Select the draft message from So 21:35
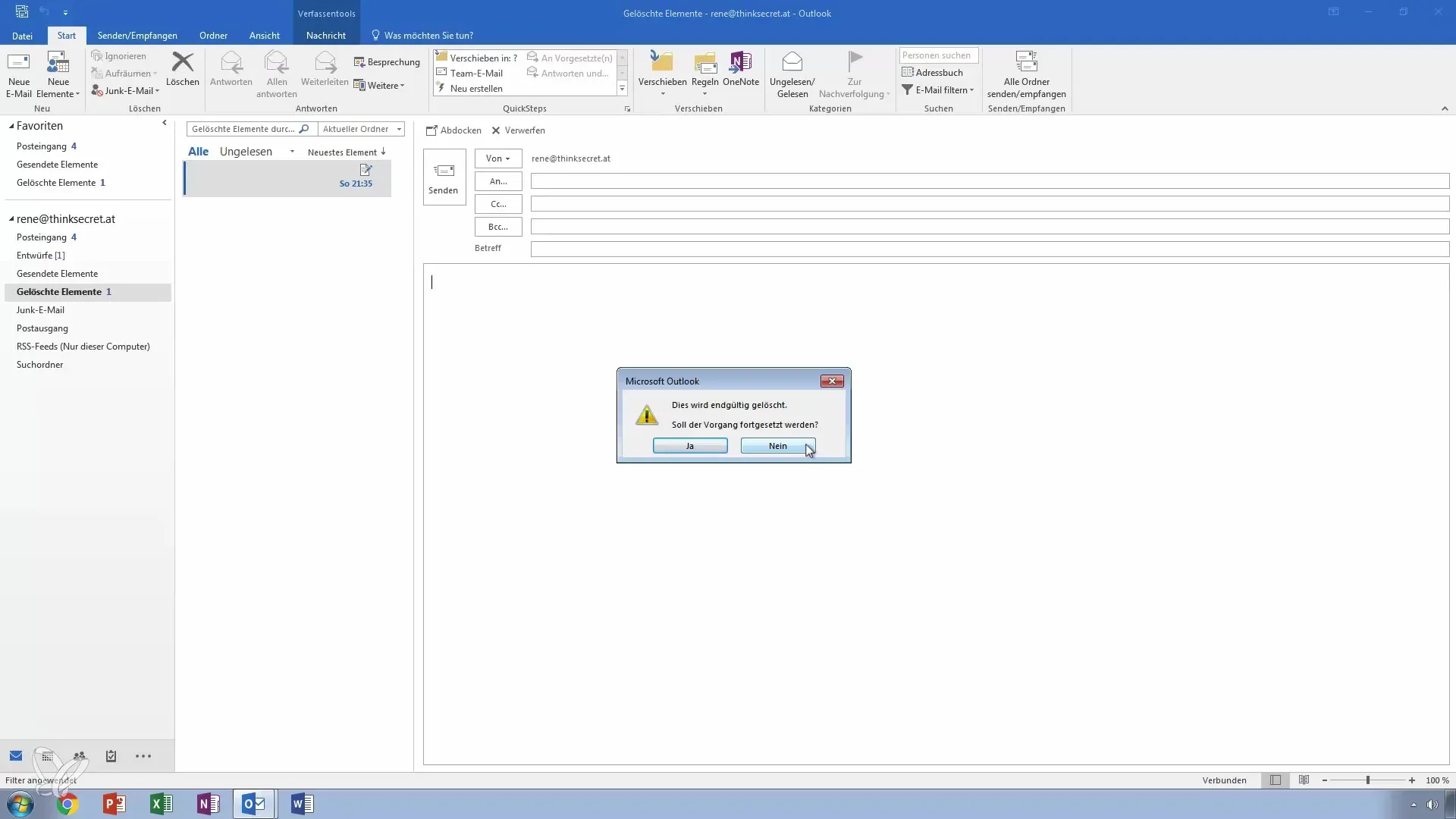Viewport: 1456px width, 819px height. (287, 179)
